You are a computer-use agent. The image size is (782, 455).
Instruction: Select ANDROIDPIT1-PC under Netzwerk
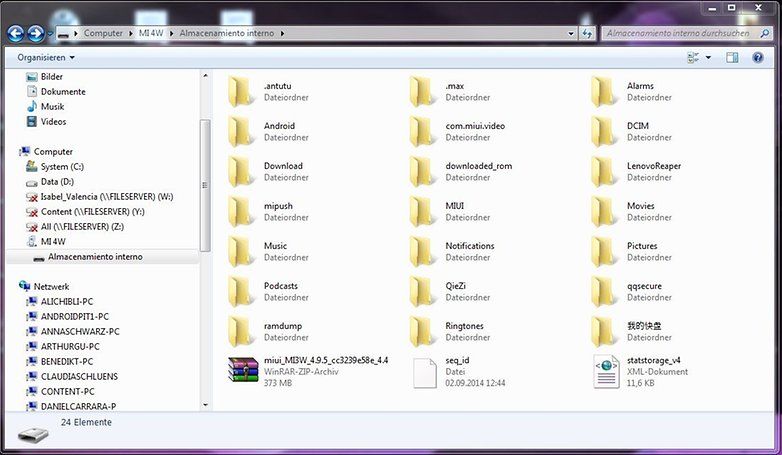75,316
